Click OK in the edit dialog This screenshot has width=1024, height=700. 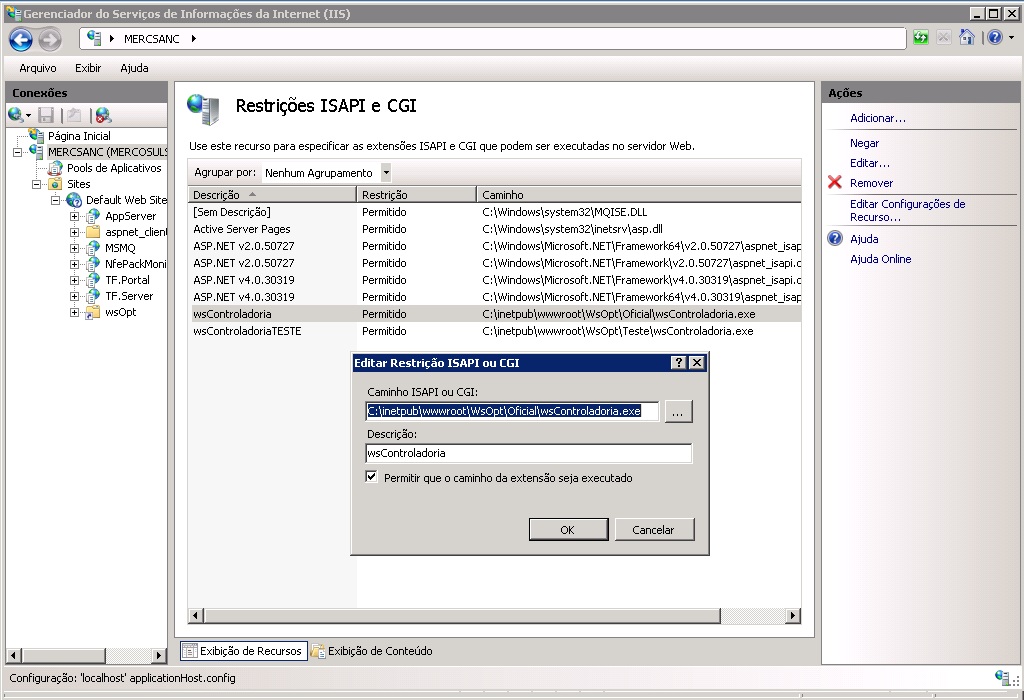(567, 530)
